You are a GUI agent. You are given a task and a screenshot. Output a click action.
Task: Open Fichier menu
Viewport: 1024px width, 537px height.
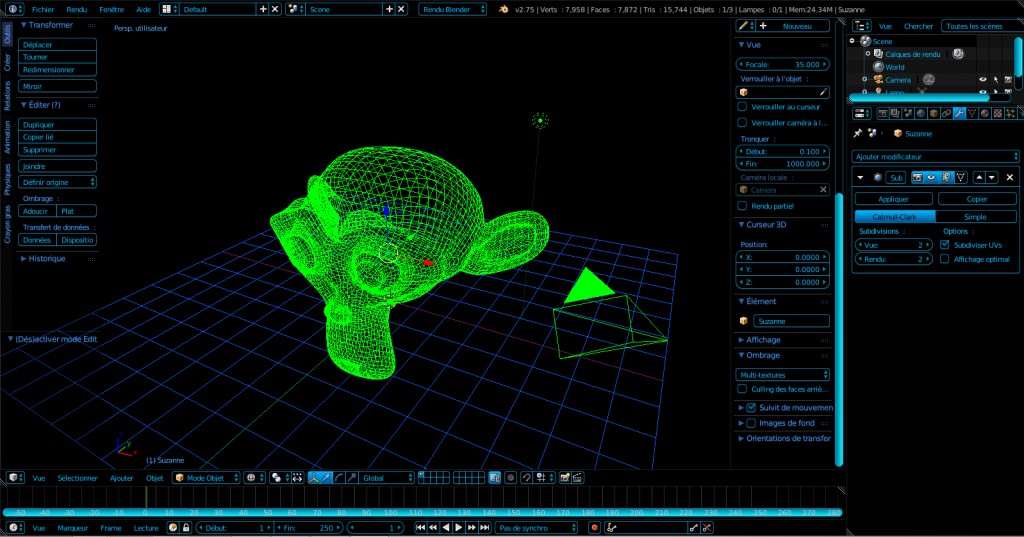pyautogui.click(x=43, y=10)
